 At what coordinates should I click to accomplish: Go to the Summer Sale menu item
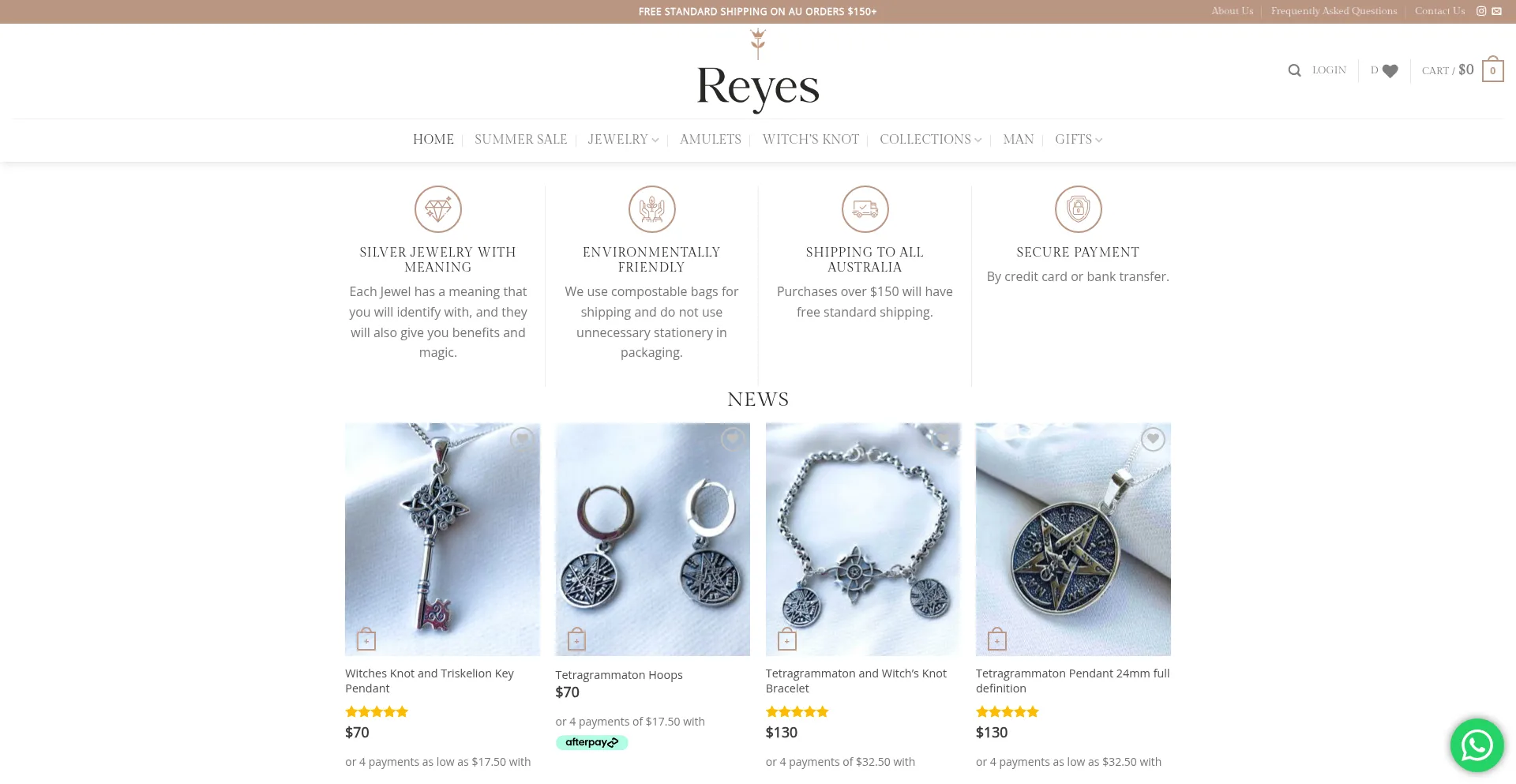(520, 140)
